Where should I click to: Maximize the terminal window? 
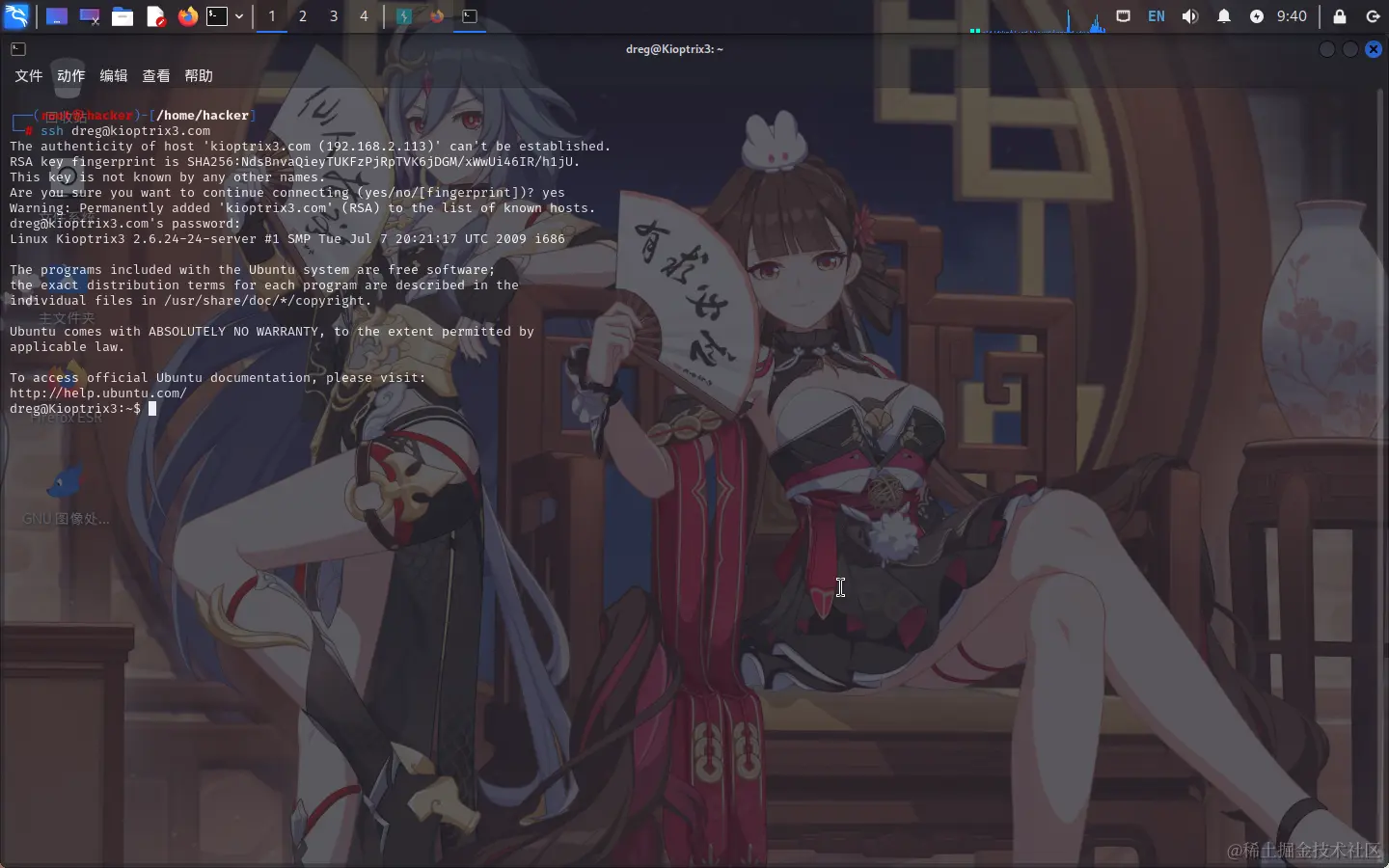(x=1350, y=49)
